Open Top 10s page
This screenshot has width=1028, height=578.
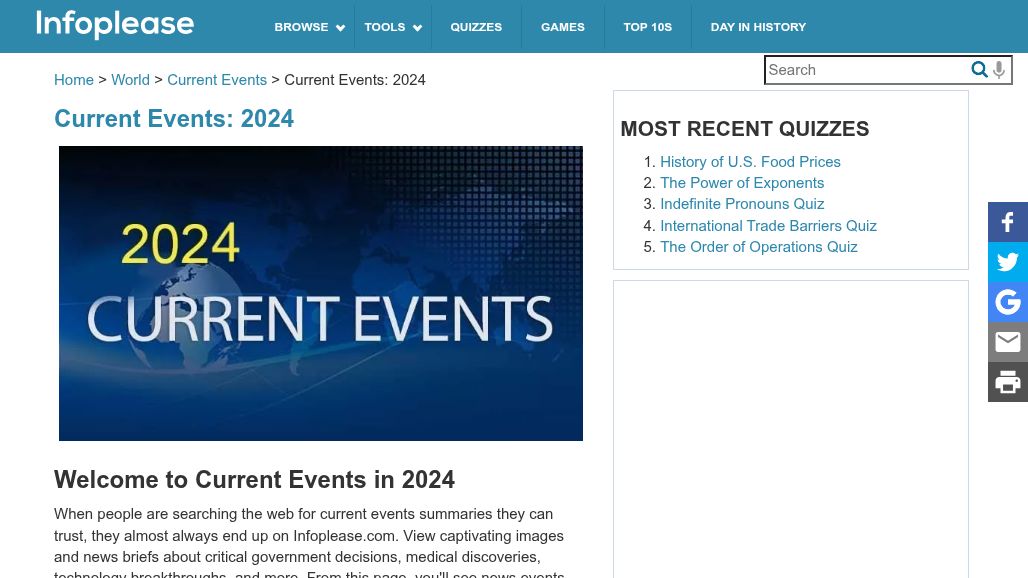(x=648, y=27)
